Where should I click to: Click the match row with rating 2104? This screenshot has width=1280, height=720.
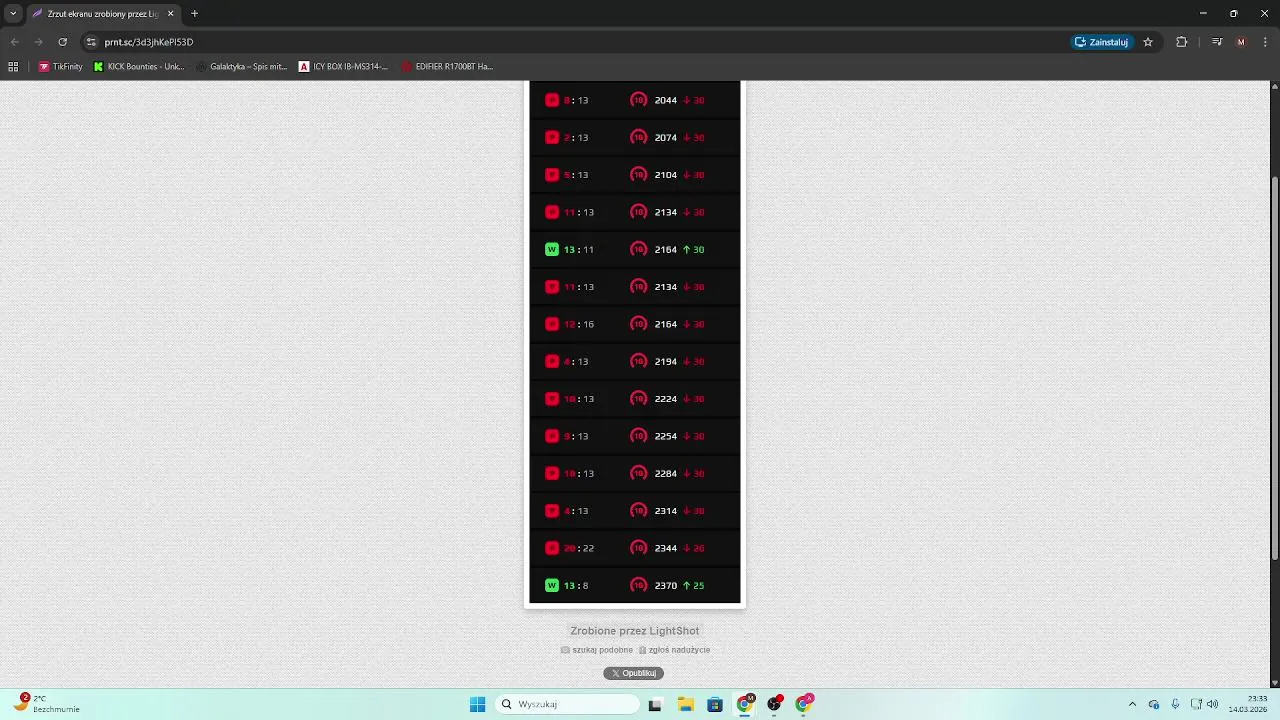point(635,175)
